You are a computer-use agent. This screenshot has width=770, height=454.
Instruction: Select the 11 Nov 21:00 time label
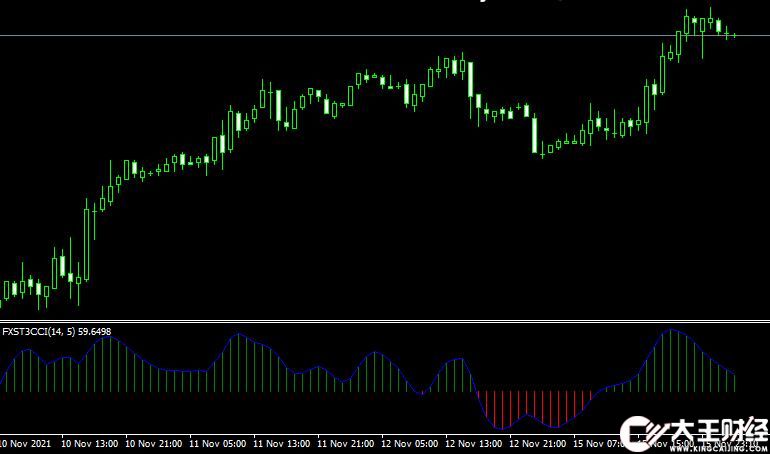(x=345, y=444)
